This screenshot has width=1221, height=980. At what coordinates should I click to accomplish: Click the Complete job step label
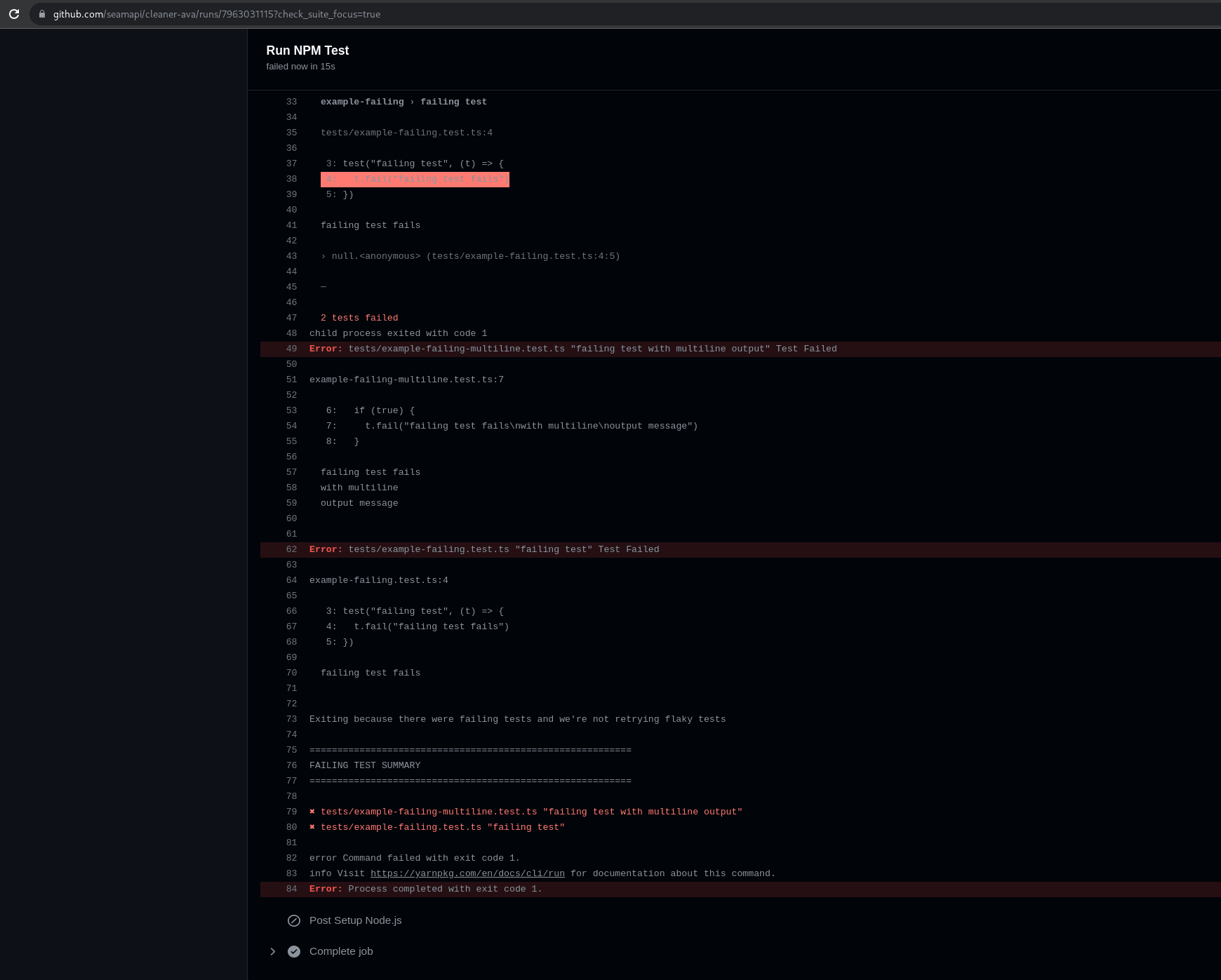pos(341,951)
